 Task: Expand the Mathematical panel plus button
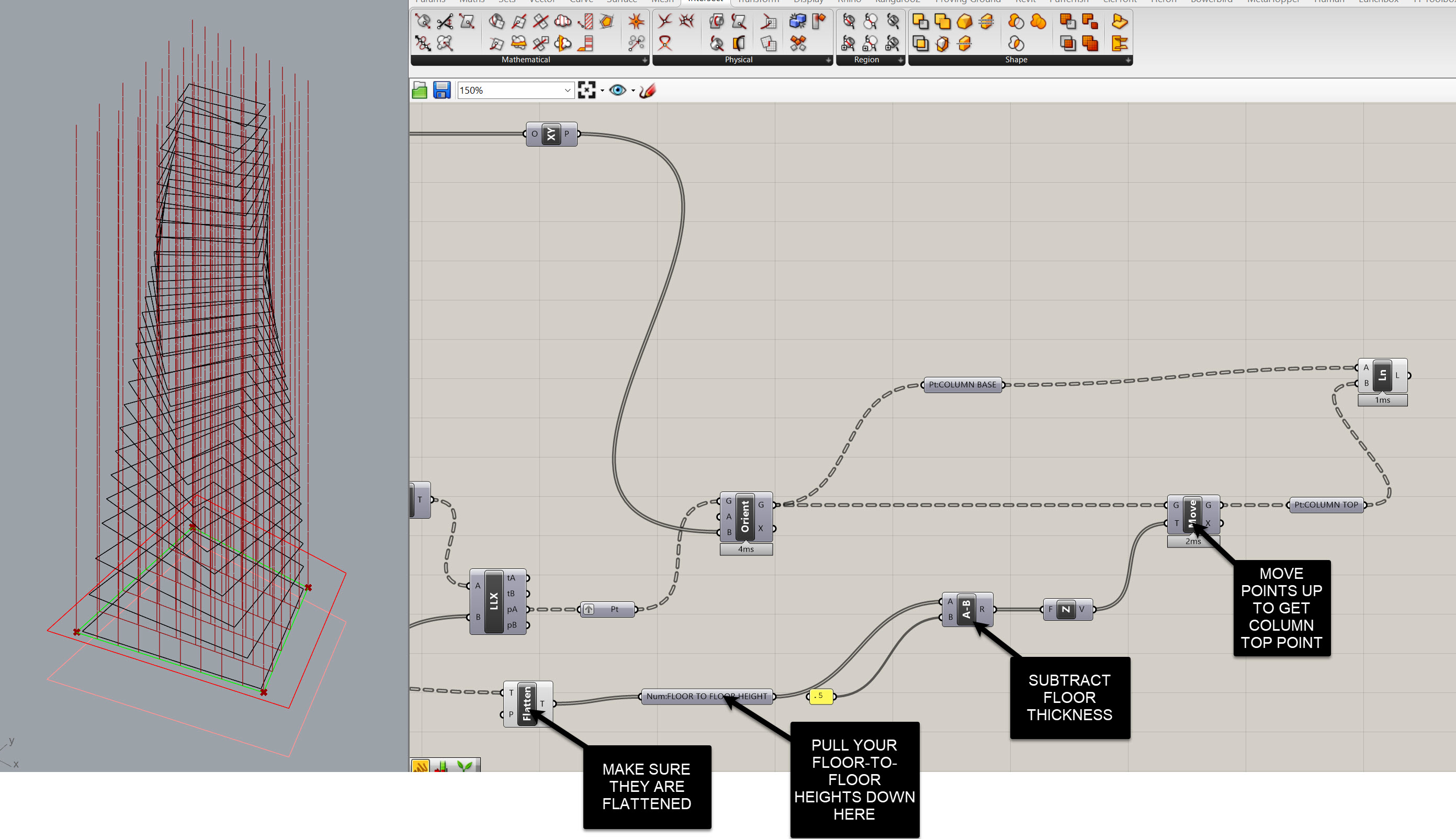(645, 60)
